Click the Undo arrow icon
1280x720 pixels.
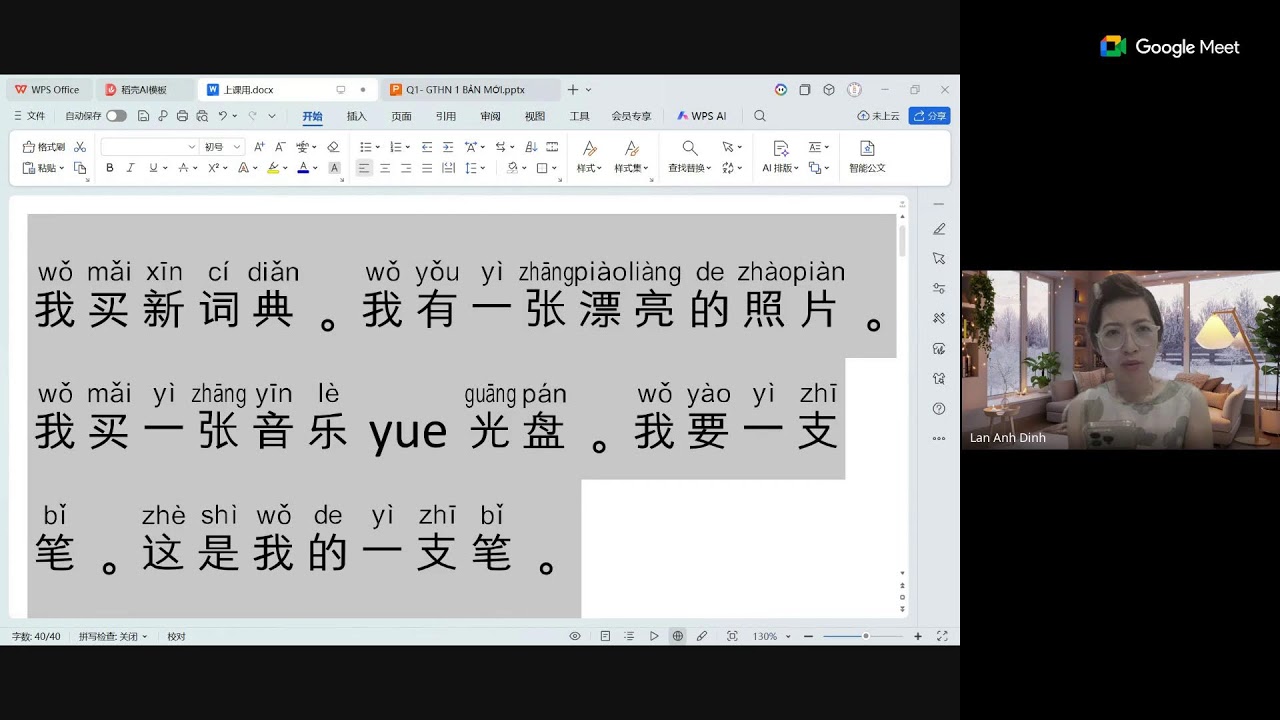(x=223, y=116)
